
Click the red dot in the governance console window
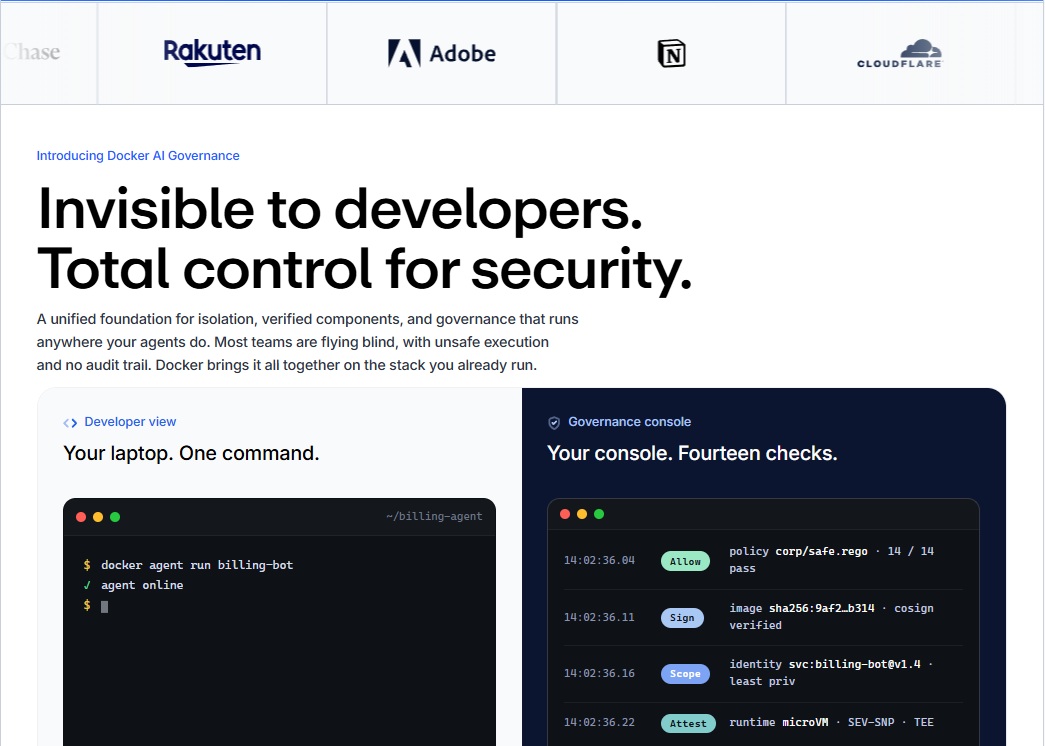565,514
